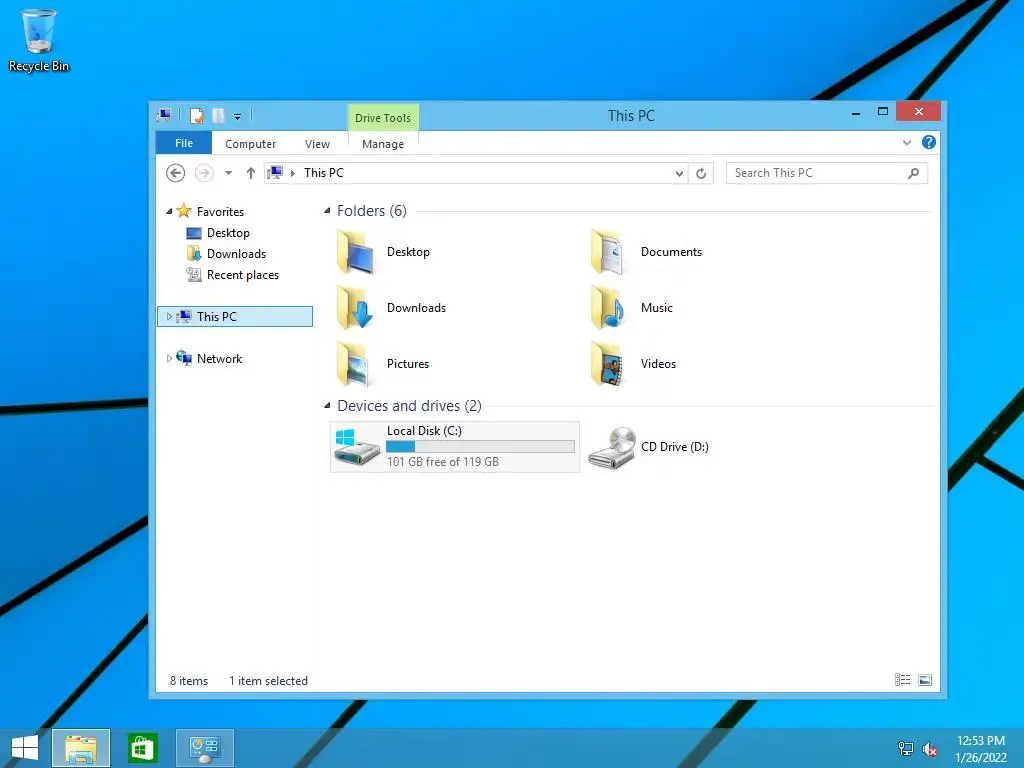1024x768 pixels.
Task: Click the Forward navigation arrow
Action: click(x=204, y=173)
